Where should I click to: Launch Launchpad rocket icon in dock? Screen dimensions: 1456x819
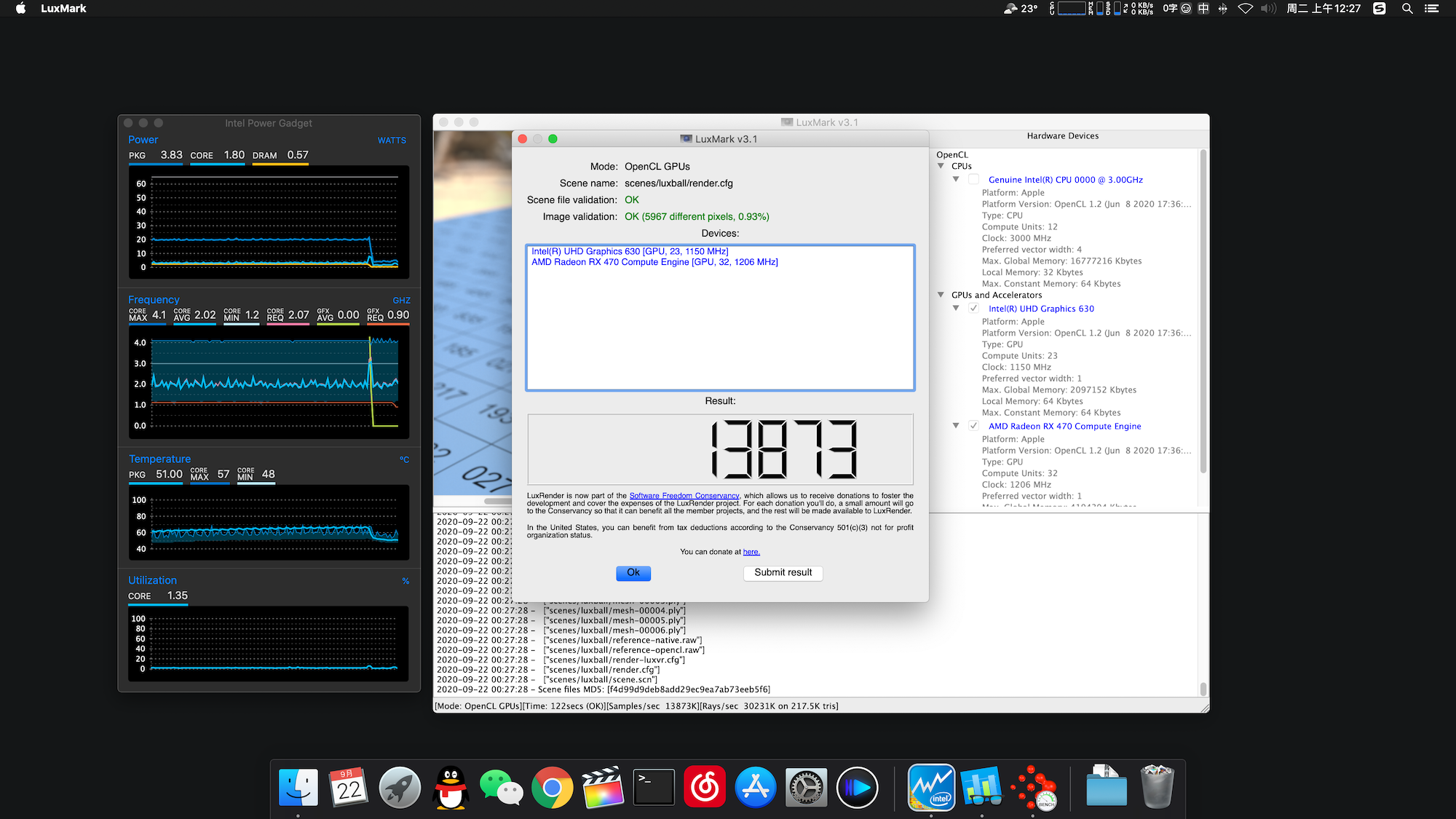click(x=400, y=787)
